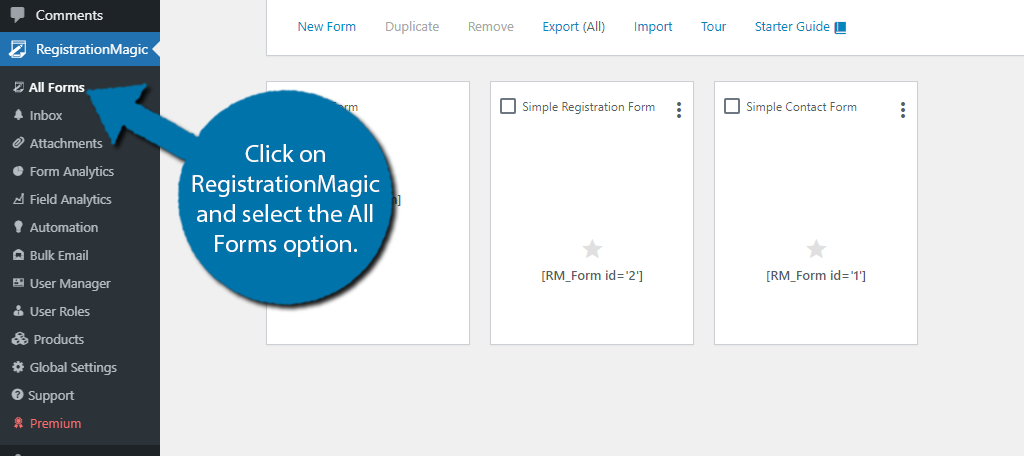Click the Attachments paperclip icon

coord(18,143)
